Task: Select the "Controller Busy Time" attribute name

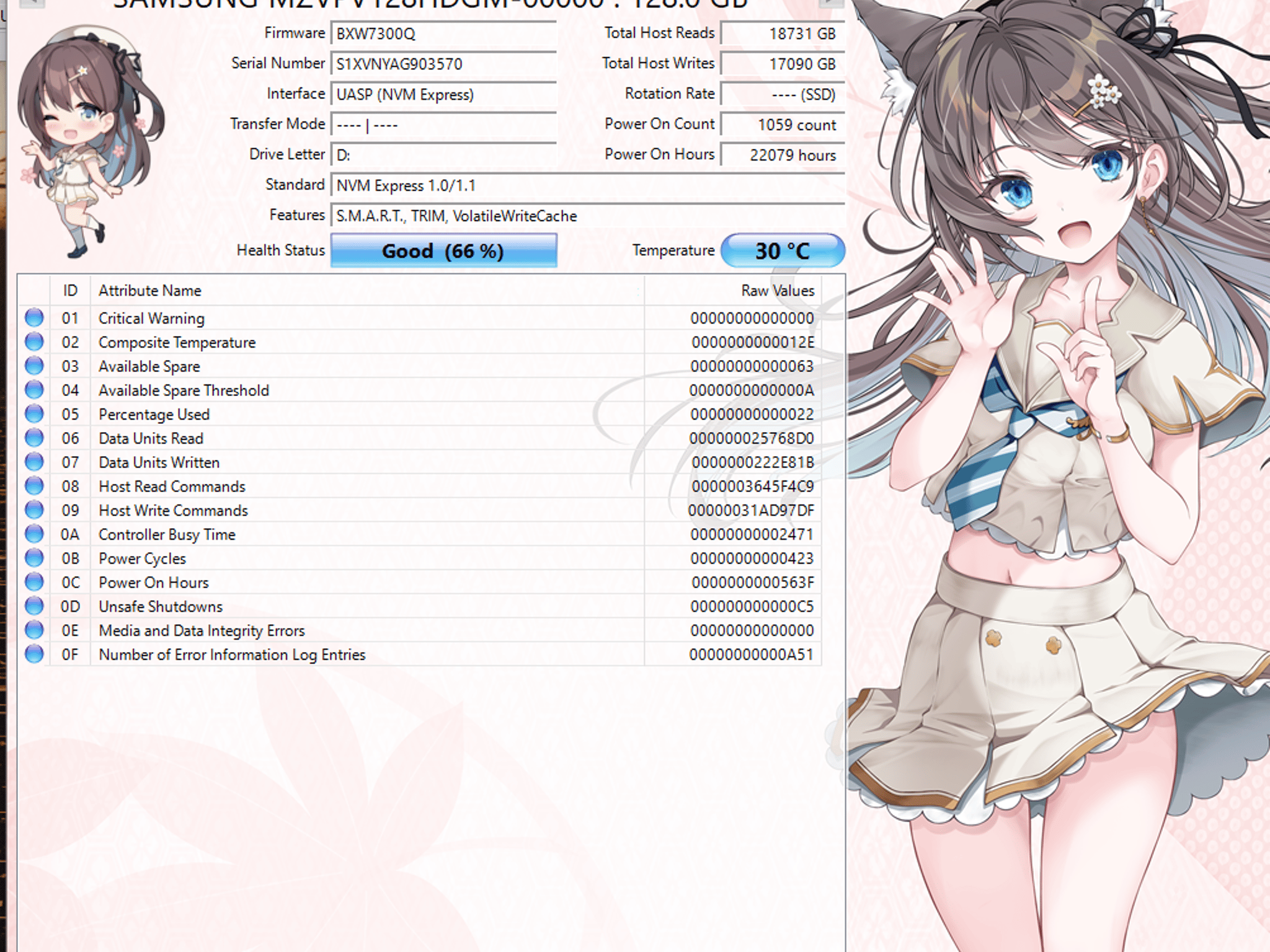Action: click(x=167, y=535)
